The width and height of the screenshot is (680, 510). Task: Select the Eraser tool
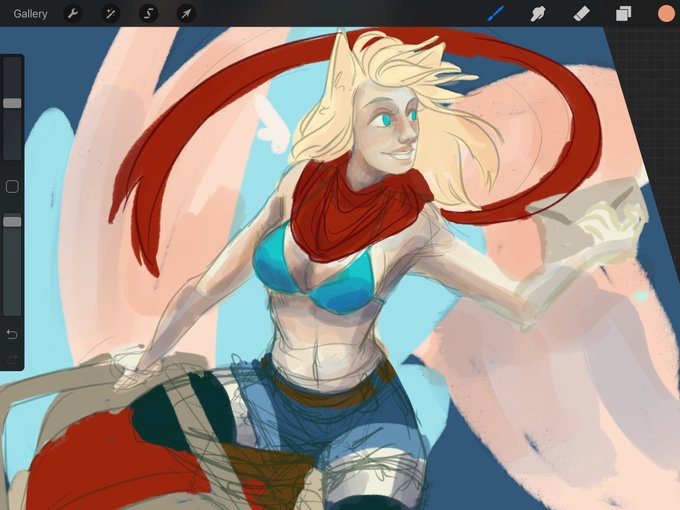(x=581, y=14)
